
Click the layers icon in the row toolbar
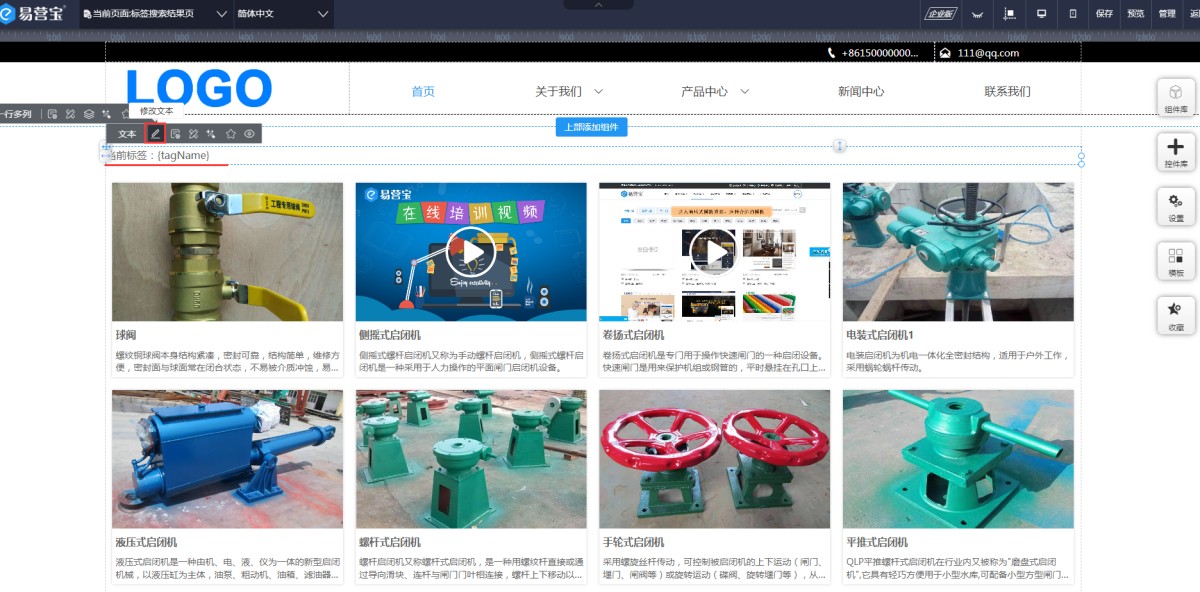(89, 114)
